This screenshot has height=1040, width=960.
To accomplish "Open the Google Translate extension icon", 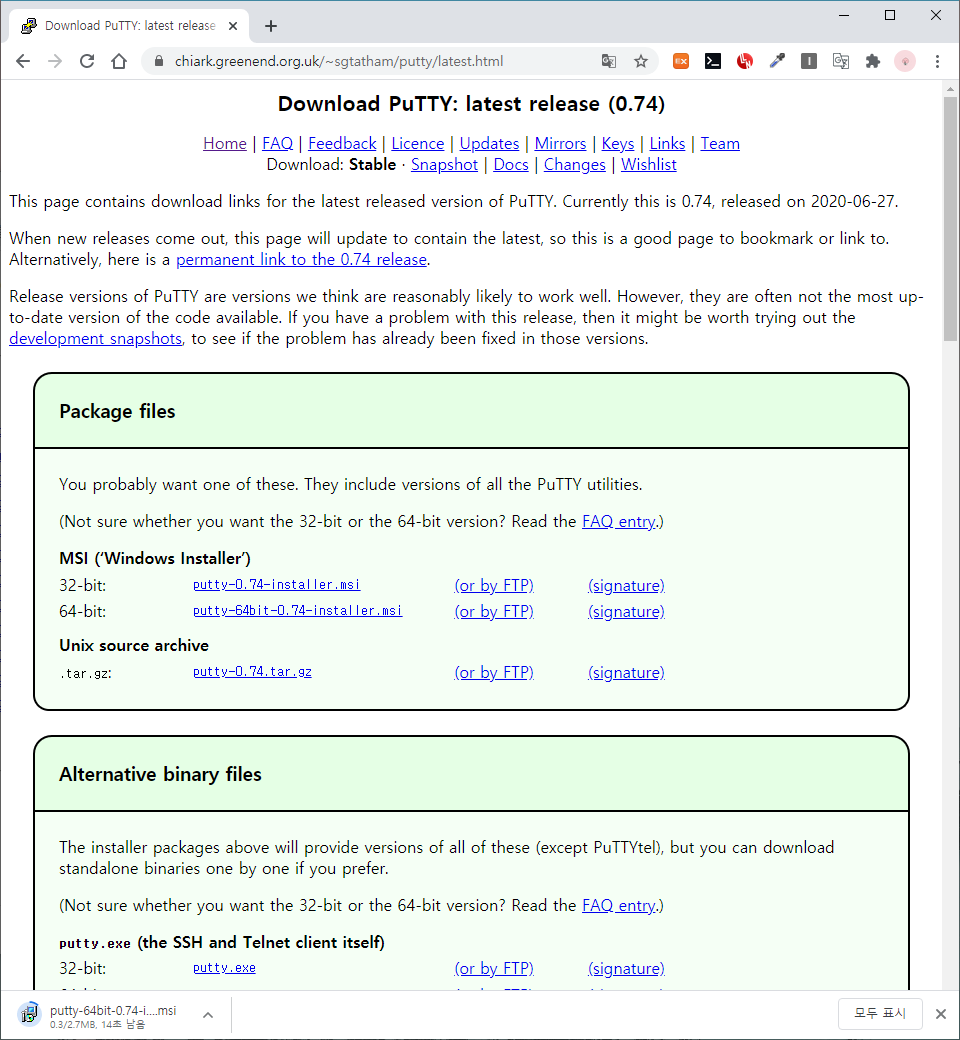I will pyautogui.click(x=841, y=62).
